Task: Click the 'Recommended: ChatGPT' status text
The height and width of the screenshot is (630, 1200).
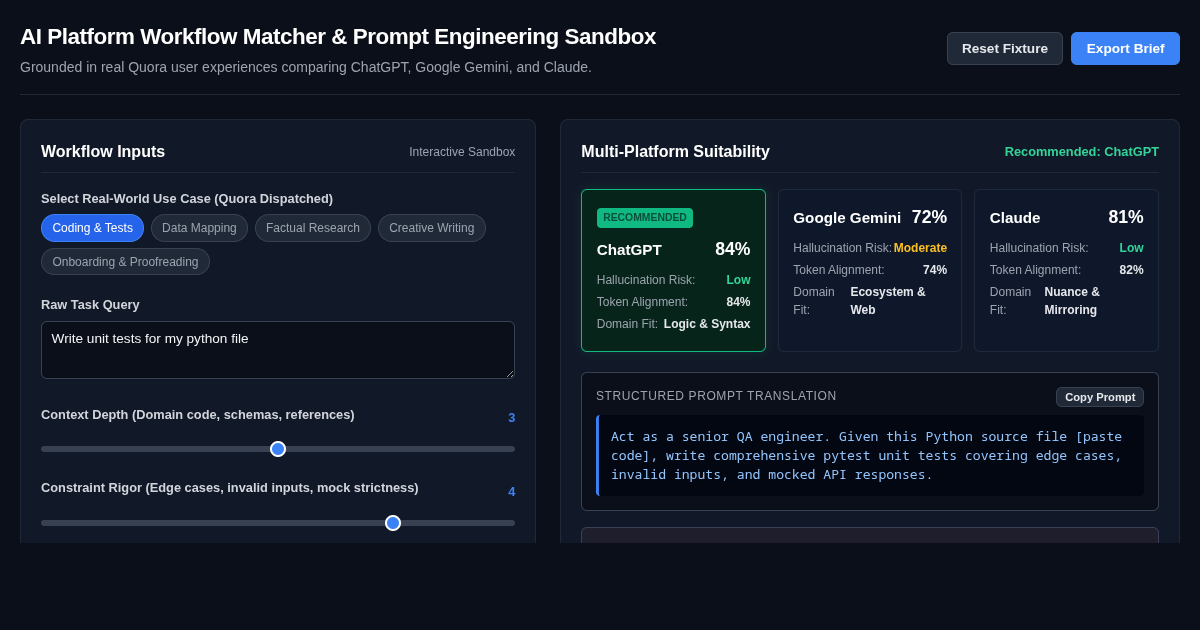Action: (x=1082, y=152)
